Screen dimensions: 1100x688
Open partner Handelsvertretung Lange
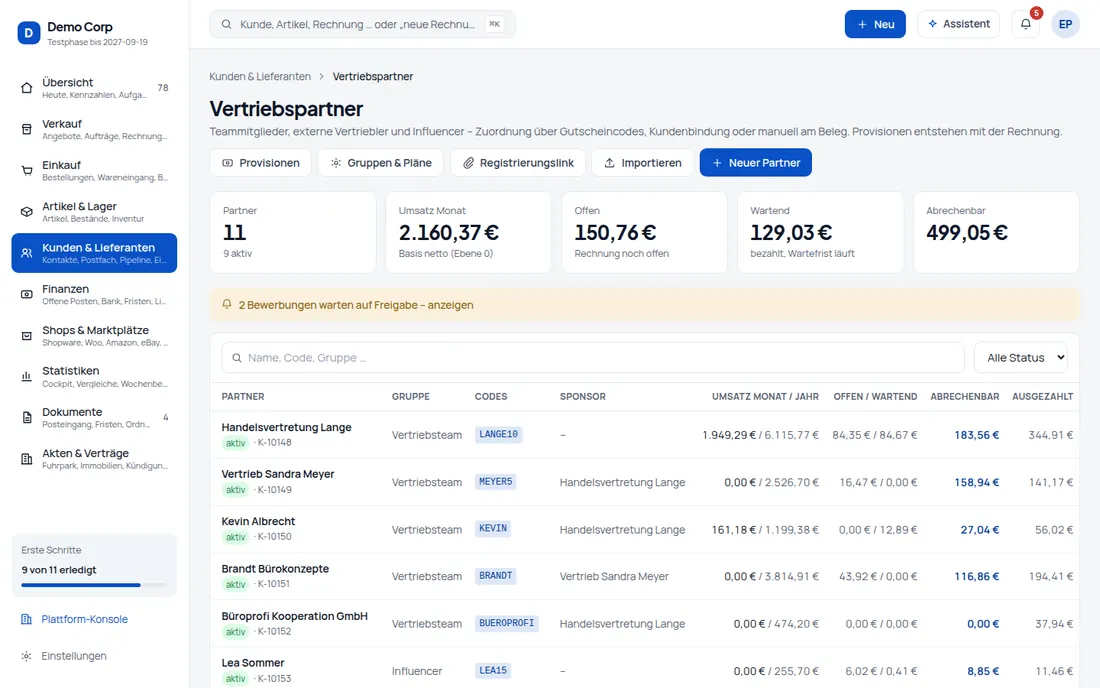(286, 427)
